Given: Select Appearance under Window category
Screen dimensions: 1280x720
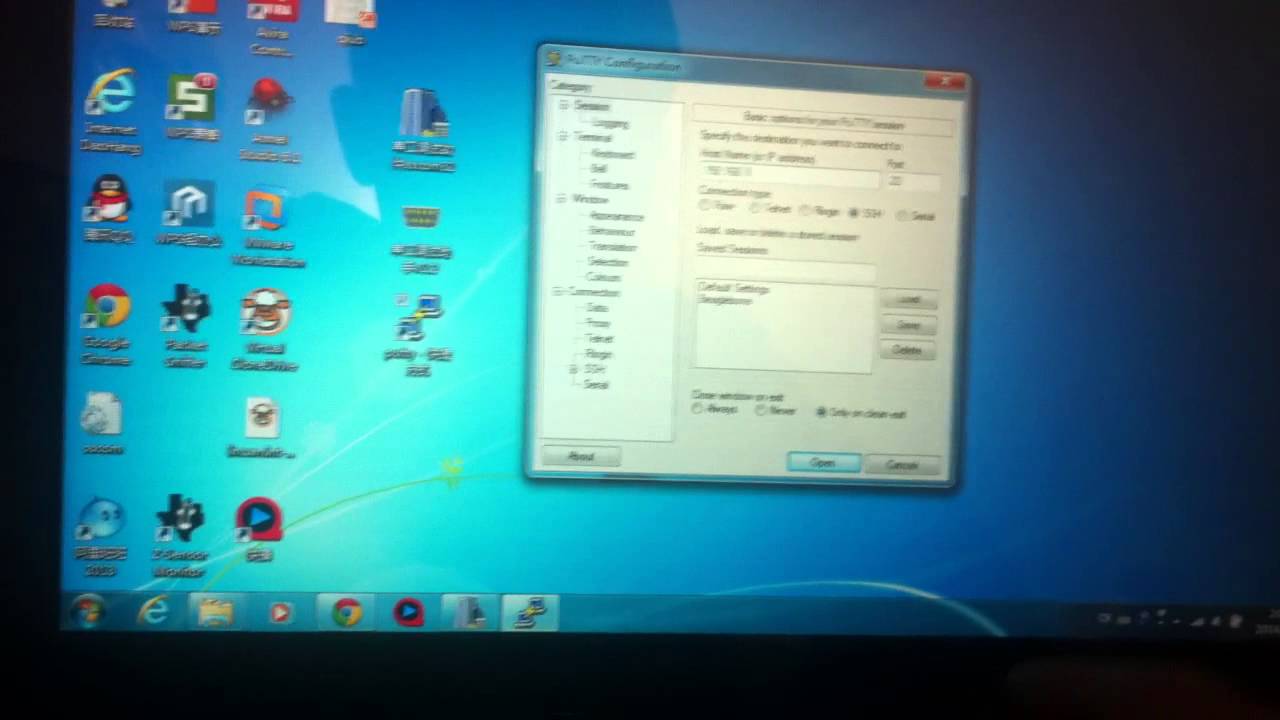Looking at the screenshot, I should [x=616, y=216].
